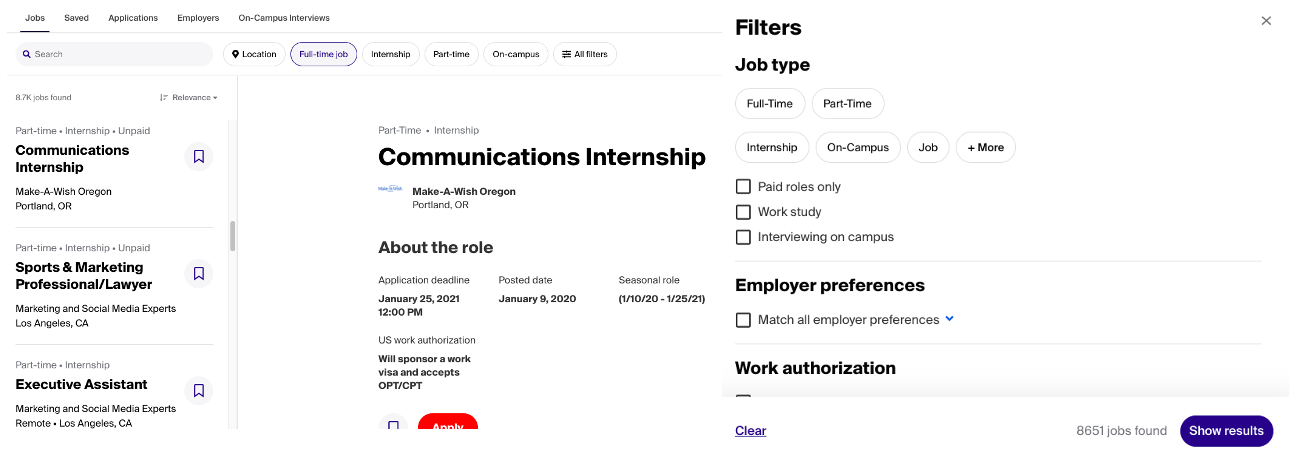
Task: Tick Interviewing on campus option
Action: 743,237
